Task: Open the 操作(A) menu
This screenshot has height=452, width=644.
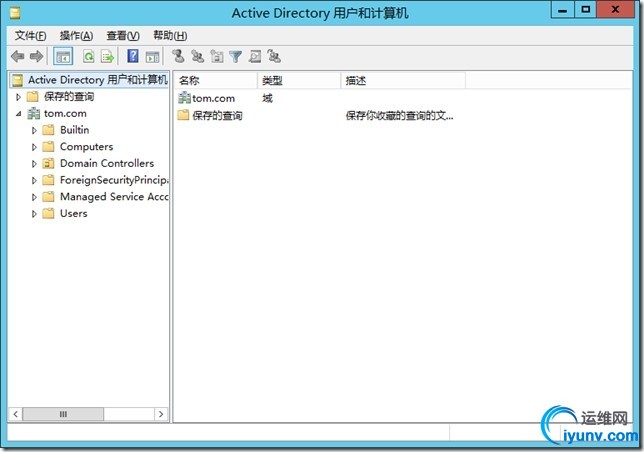Action: pyautogui.click(x=76, y=36)
